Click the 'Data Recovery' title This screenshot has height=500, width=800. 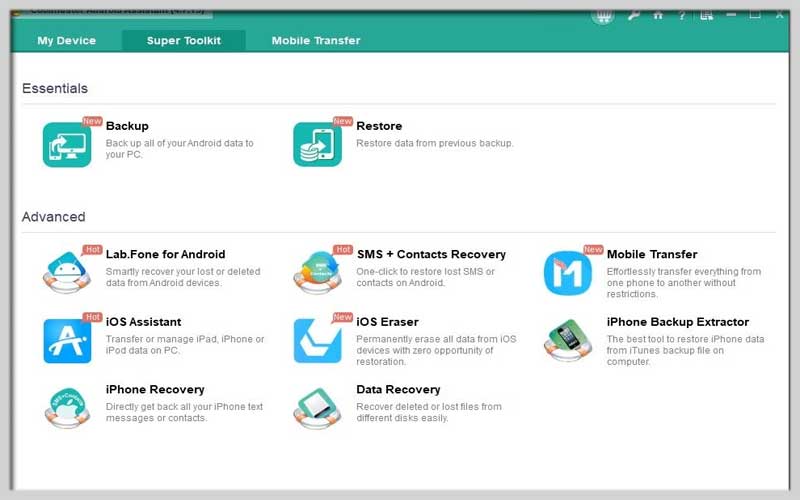click(x=398, y=390)
